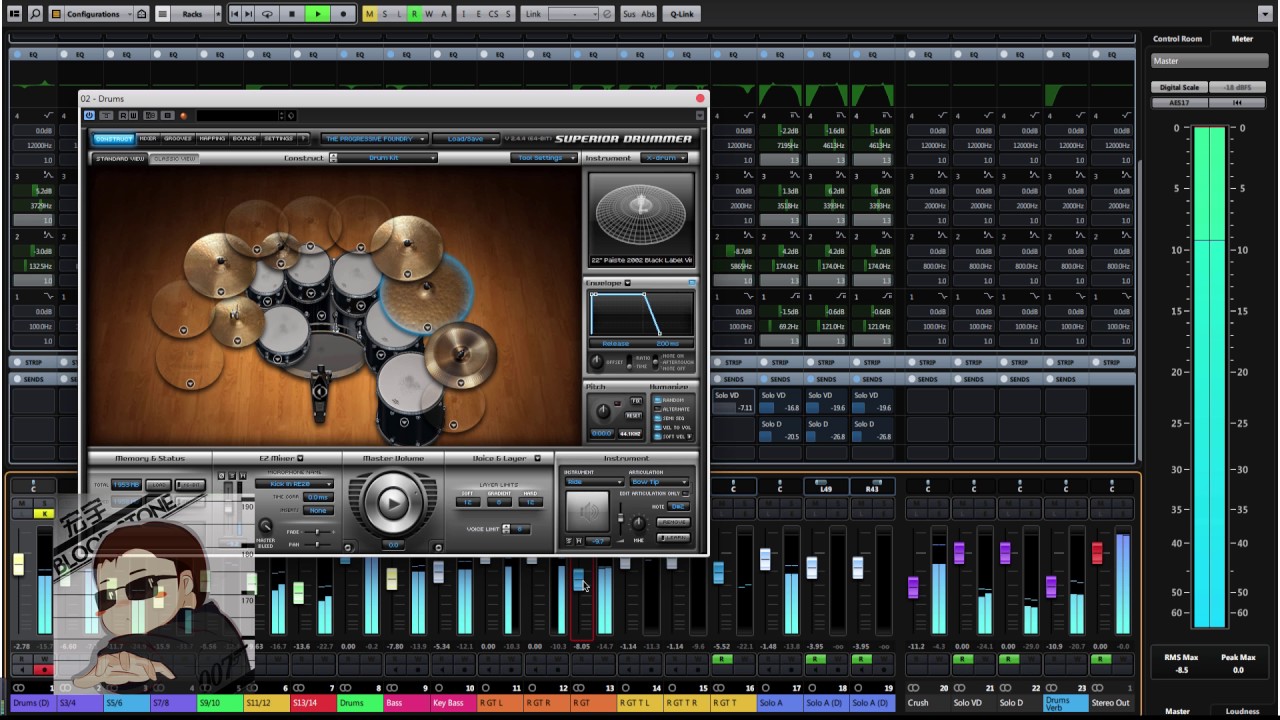Click the Learn note button
Screen dimensions: 1280x720
675,537
